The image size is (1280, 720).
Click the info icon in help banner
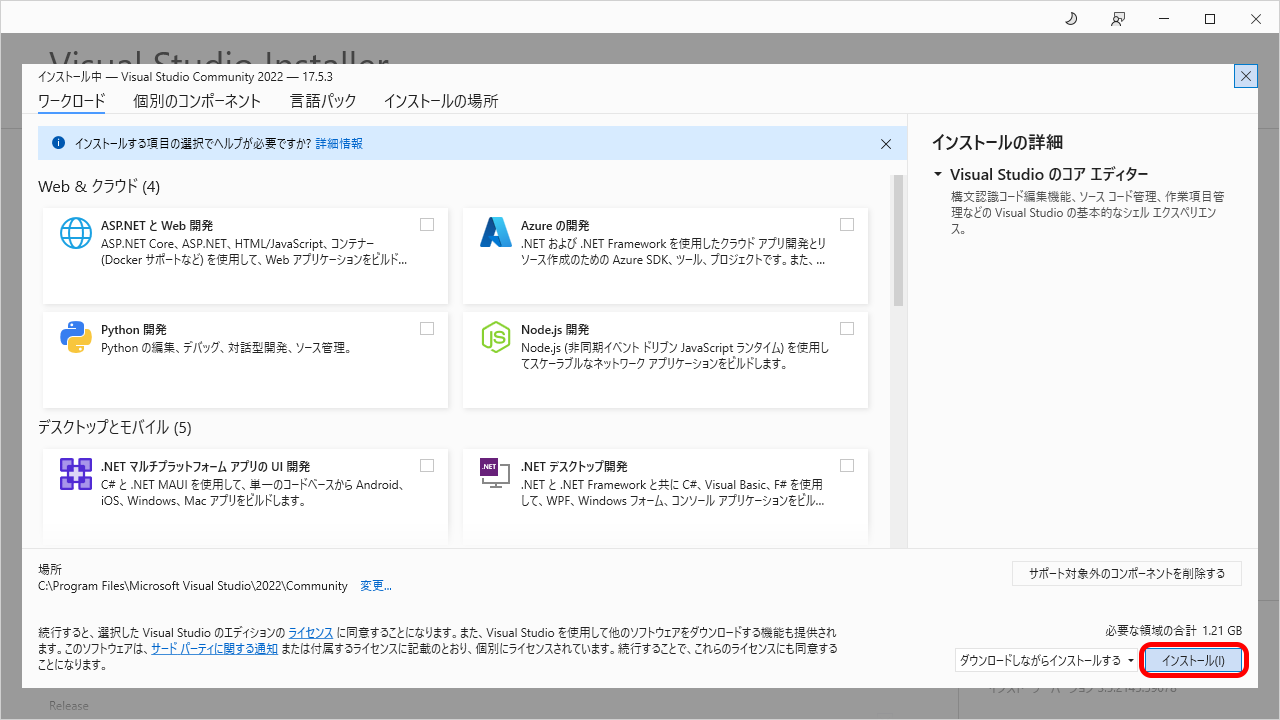tap(58, 143)
